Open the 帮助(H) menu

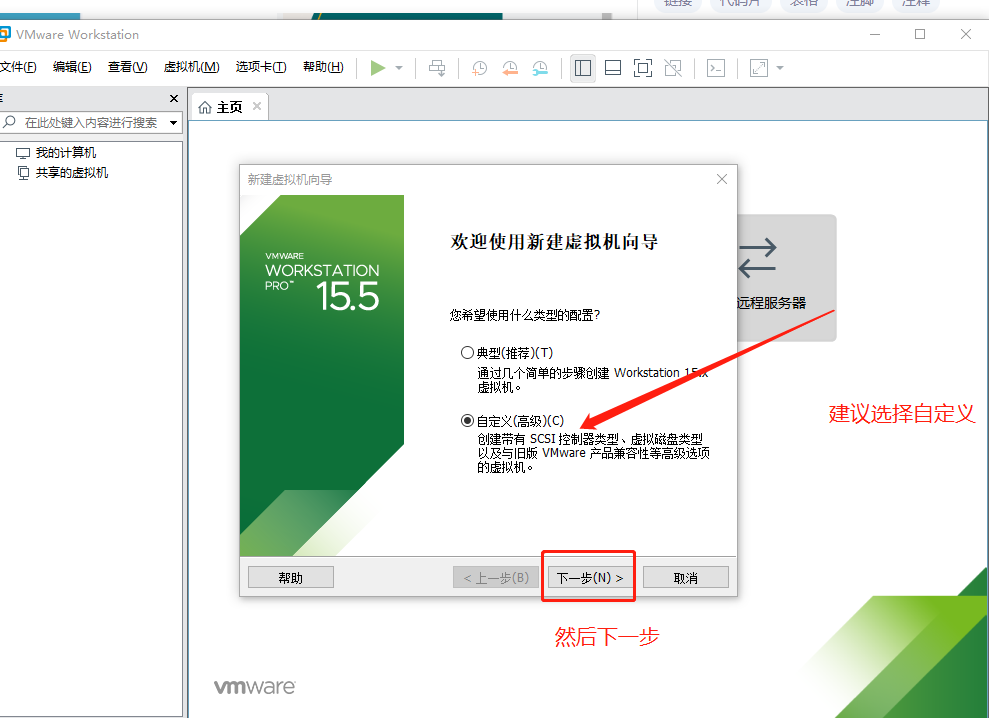(323, 67)
